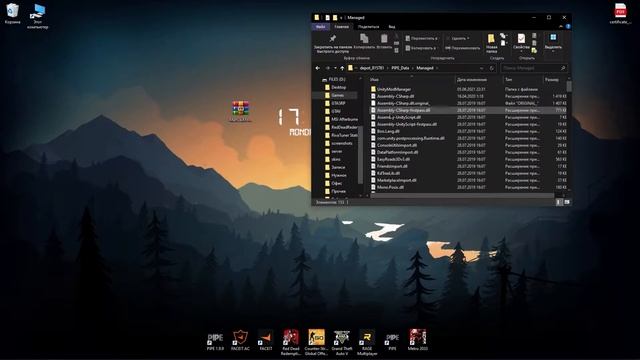The image size is (640, 360).
Task: Launch FACEIT AC shortcut
Action: click(240, 341)
